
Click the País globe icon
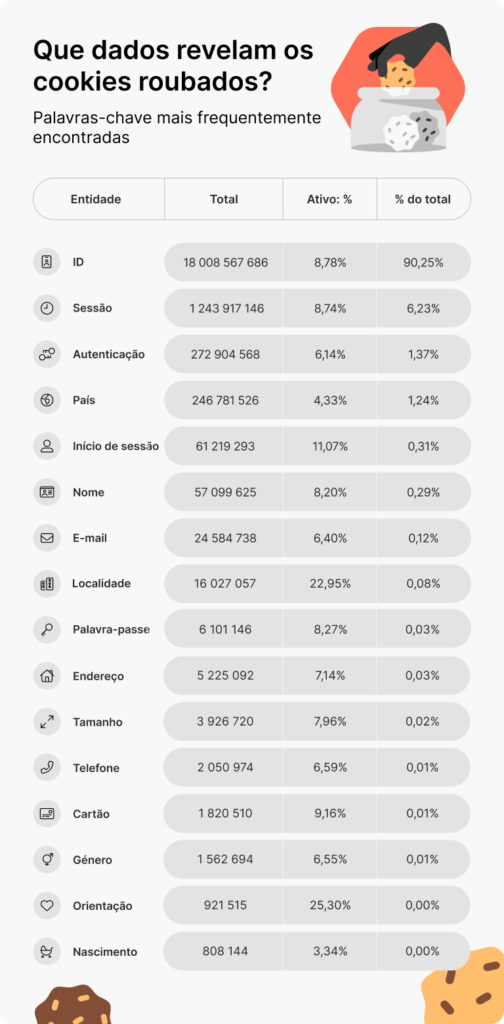tap(46, 400)
